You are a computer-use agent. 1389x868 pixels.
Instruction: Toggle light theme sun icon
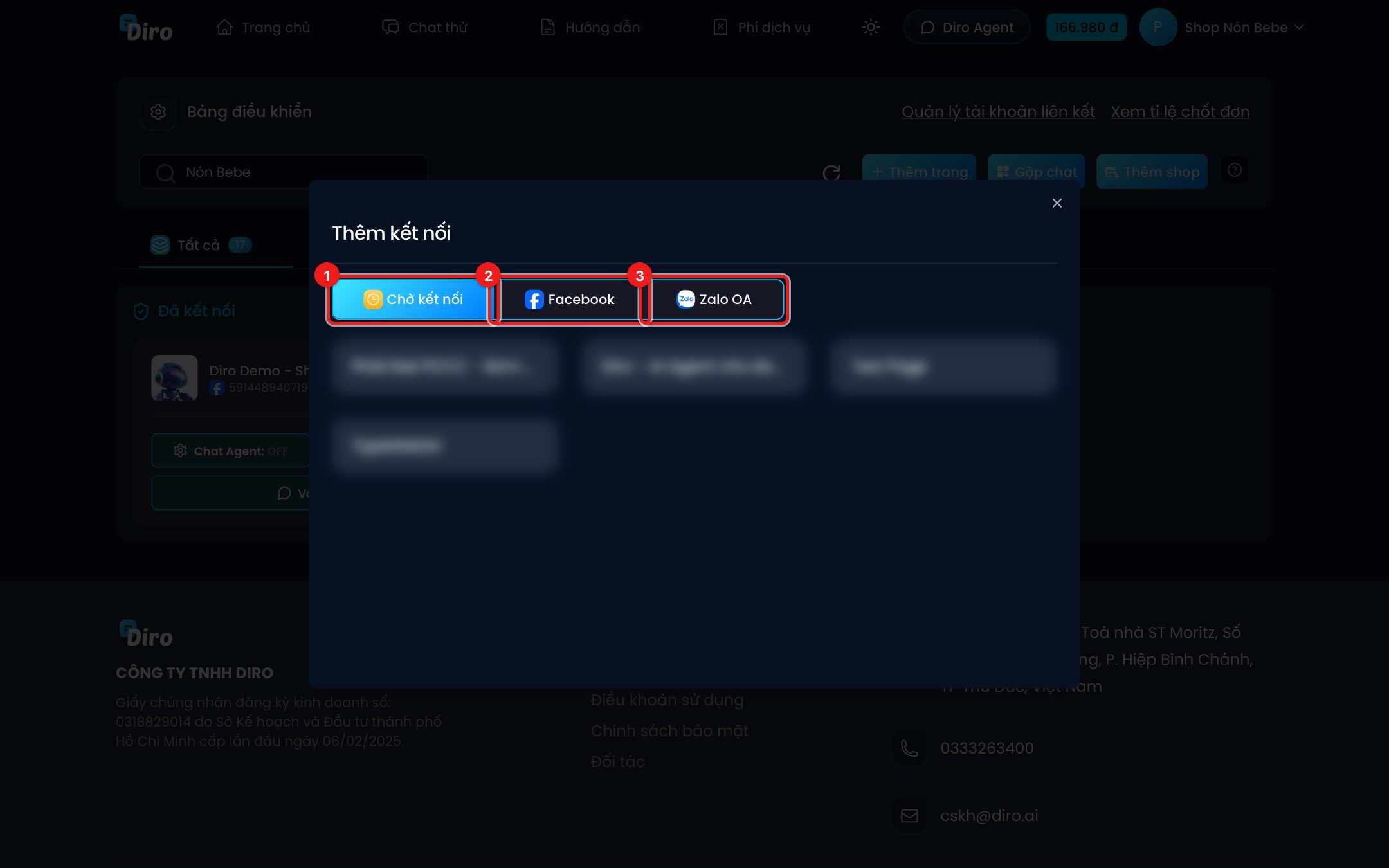(x=871, y=28)
